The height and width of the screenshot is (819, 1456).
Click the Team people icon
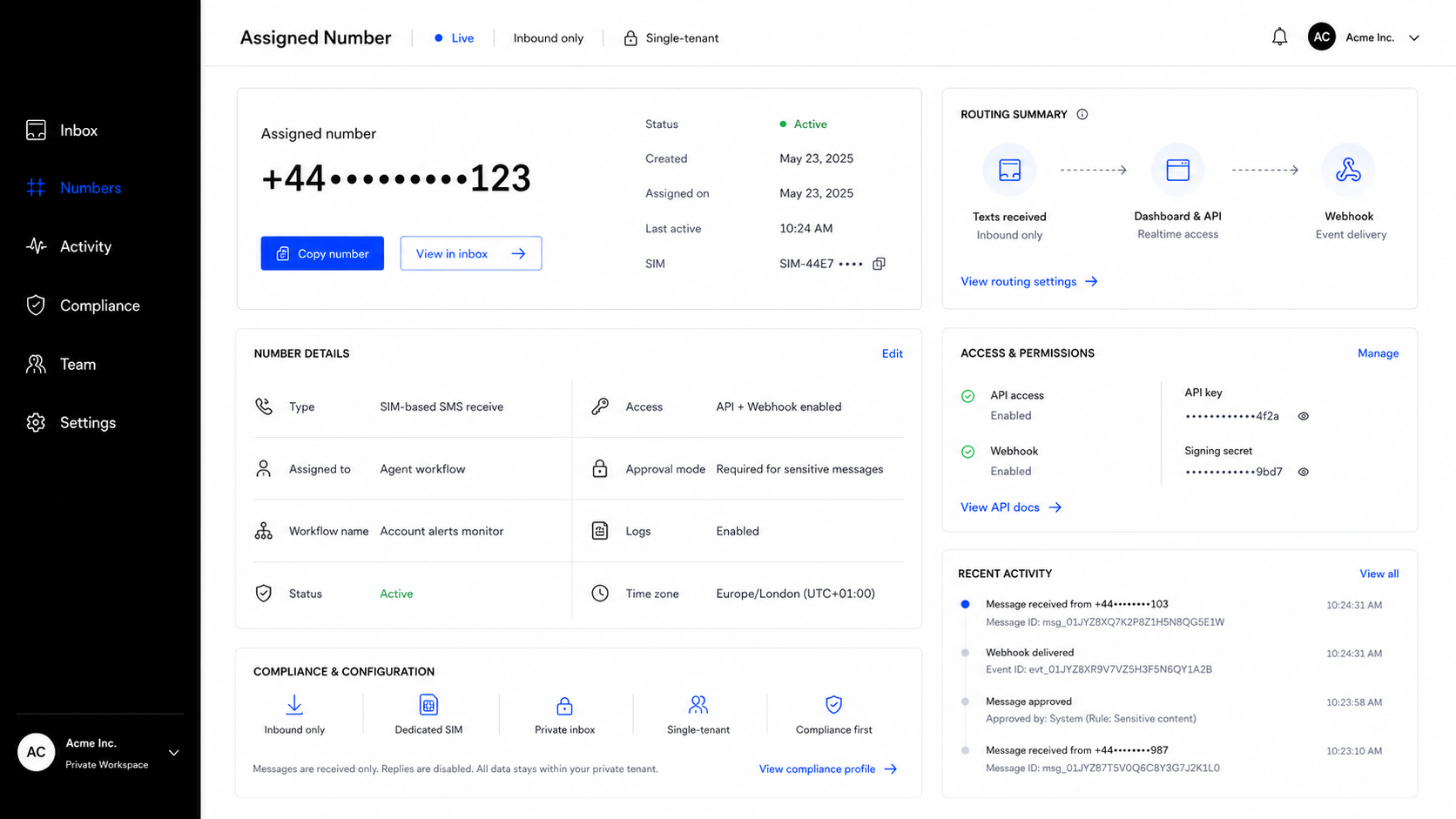point(36,365)
